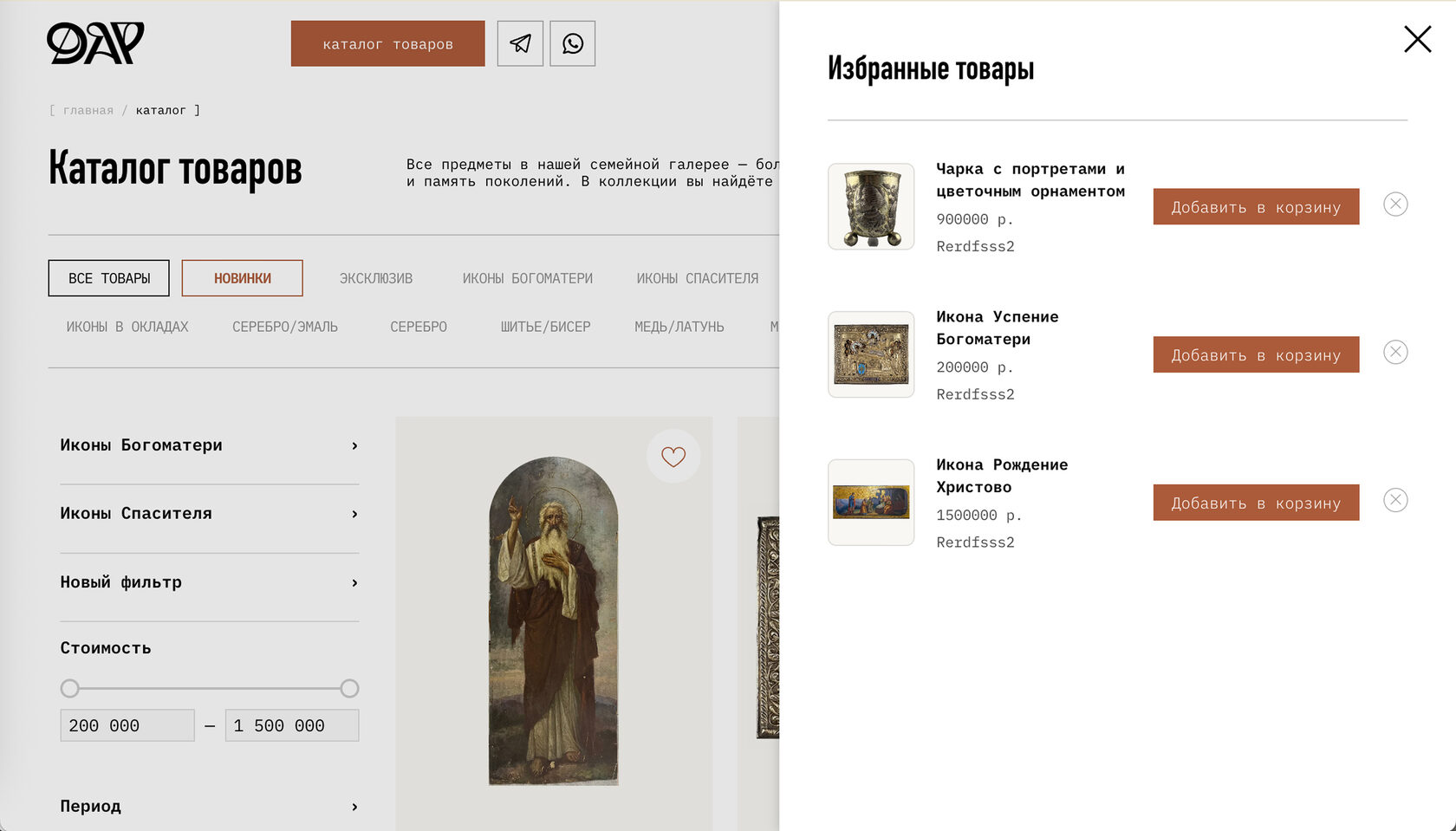Toggle favorite heart on the saint icon card
1456x831 pixels.
click(x=673, y=456)
